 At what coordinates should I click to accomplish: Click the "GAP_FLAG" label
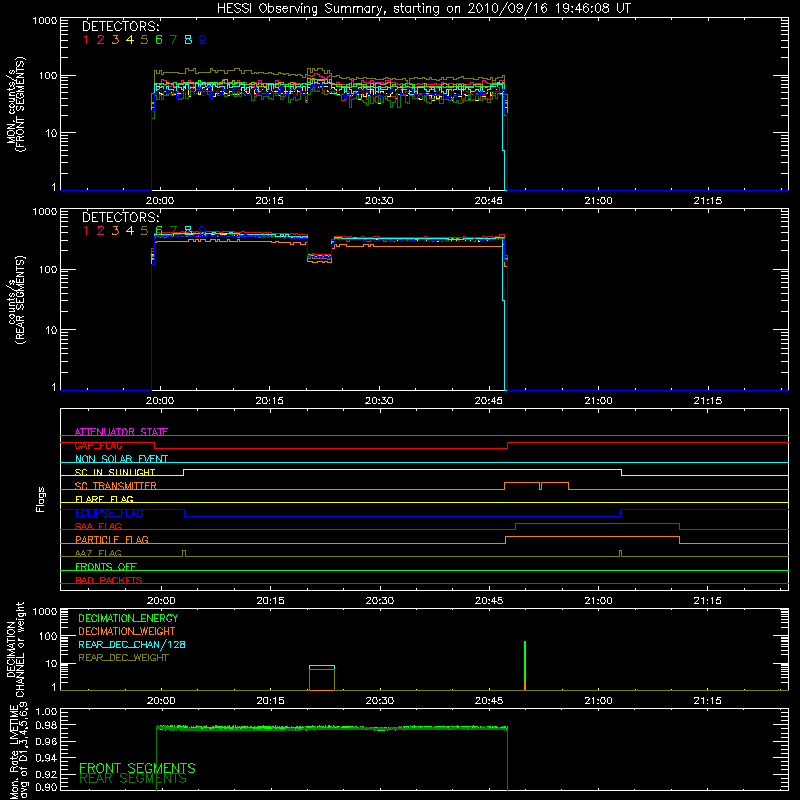click(x=98, y=445)
